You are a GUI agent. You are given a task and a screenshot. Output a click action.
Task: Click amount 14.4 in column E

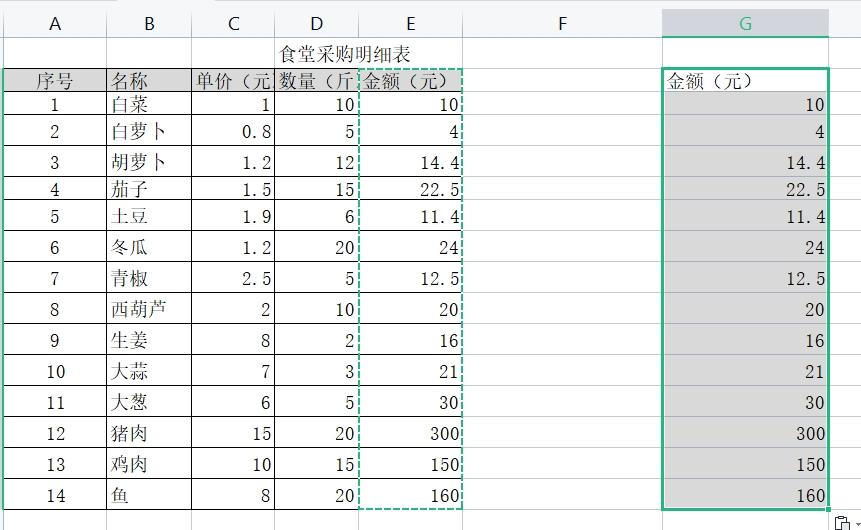(x=411, y=161)
